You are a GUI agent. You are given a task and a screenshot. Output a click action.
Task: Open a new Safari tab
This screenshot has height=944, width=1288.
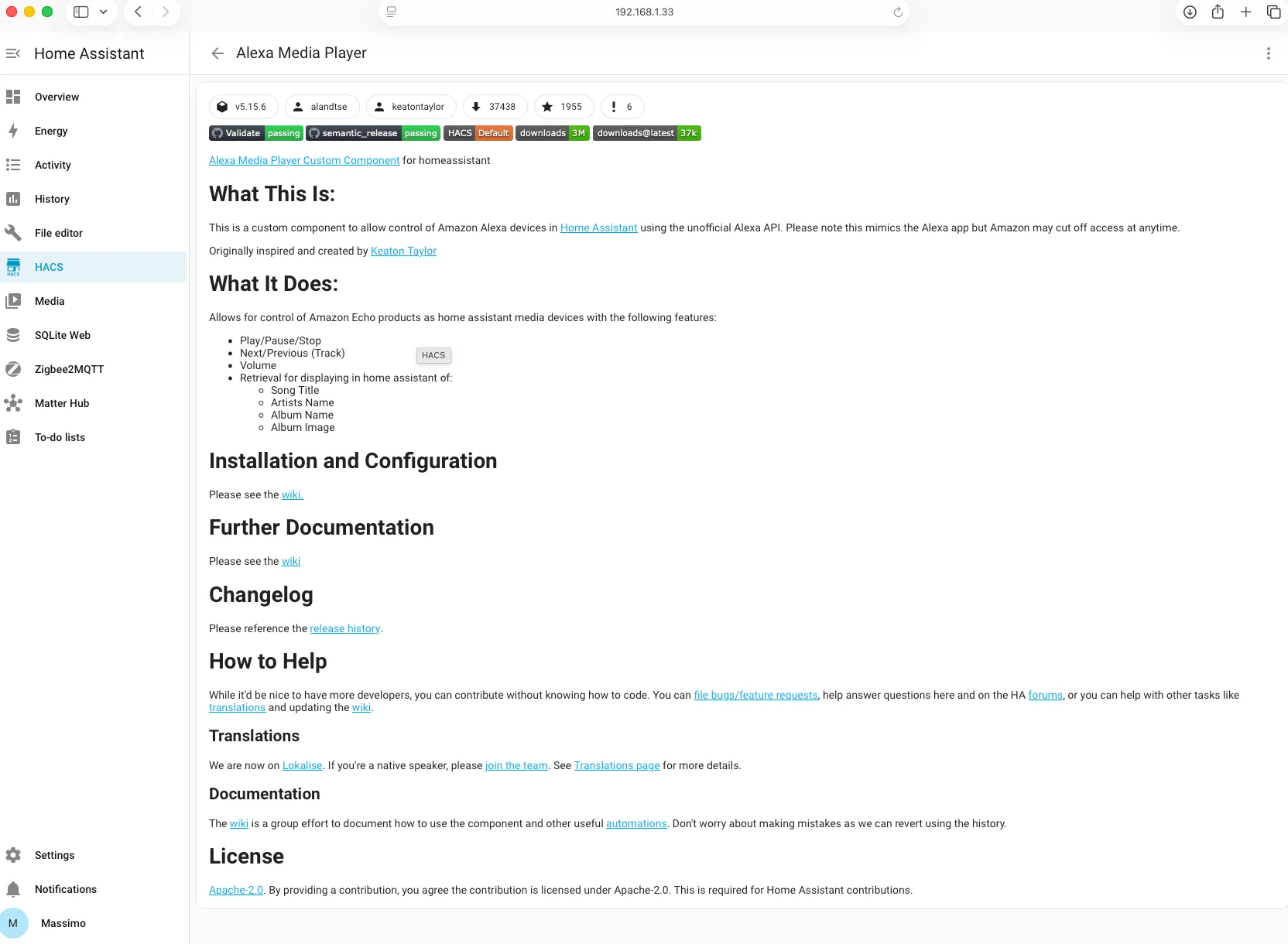click(x=1245, y=12)
